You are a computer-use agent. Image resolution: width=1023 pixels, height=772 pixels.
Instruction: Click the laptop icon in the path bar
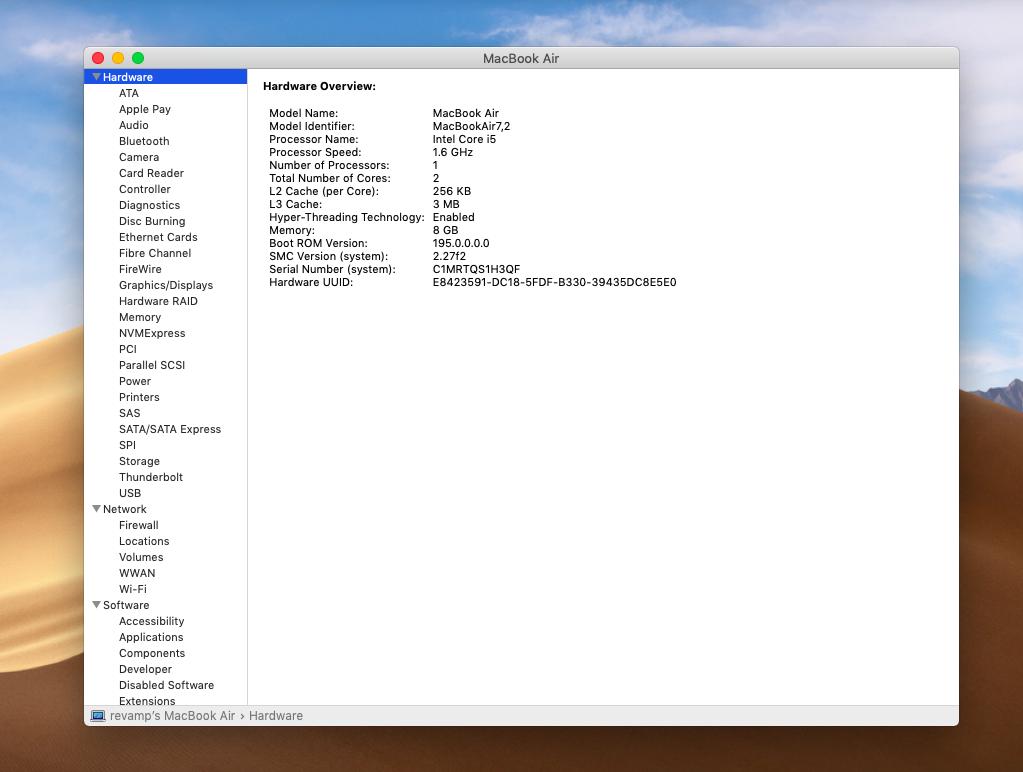pos(98,716)
